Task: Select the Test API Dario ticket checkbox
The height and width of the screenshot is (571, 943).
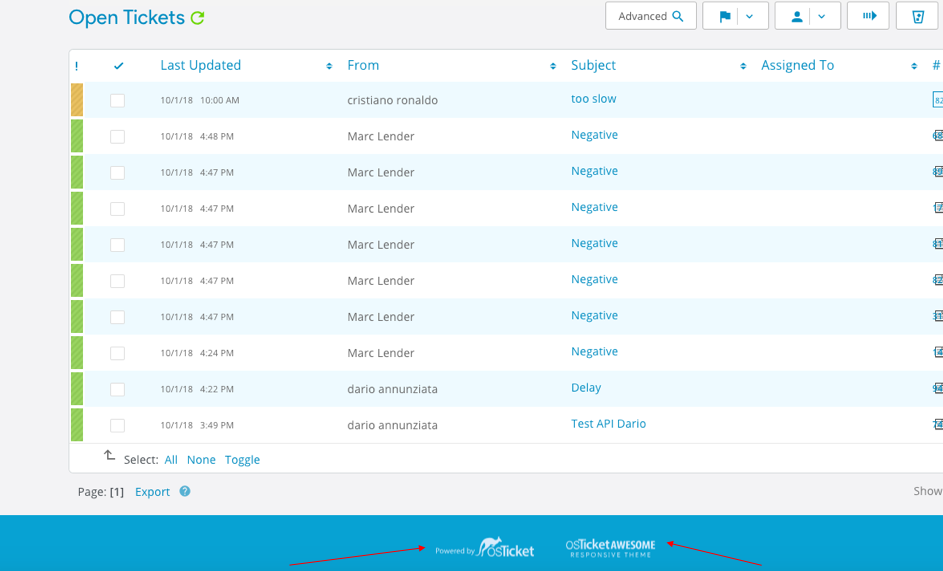Action: (x=118, y=425)
